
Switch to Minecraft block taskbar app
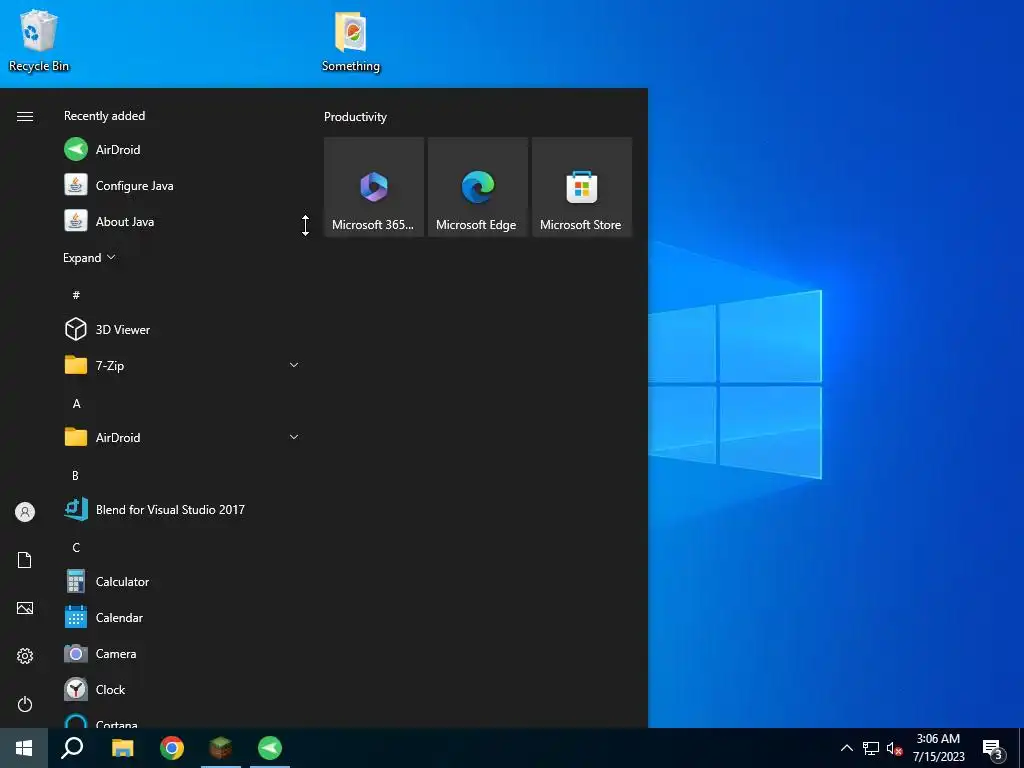tap(221, 748)
